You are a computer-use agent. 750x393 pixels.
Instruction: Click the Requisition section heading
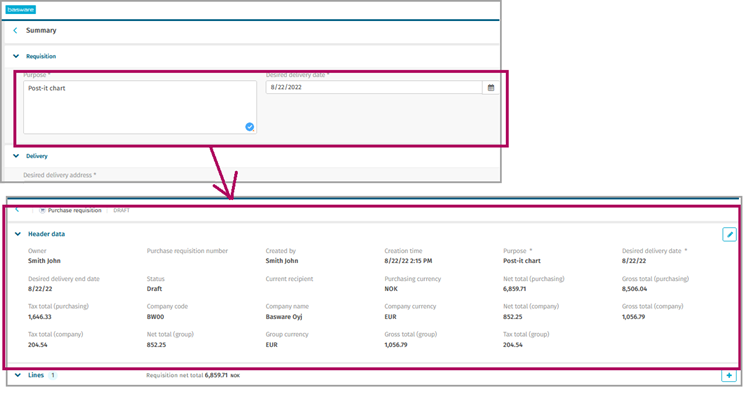click(41, 56)
